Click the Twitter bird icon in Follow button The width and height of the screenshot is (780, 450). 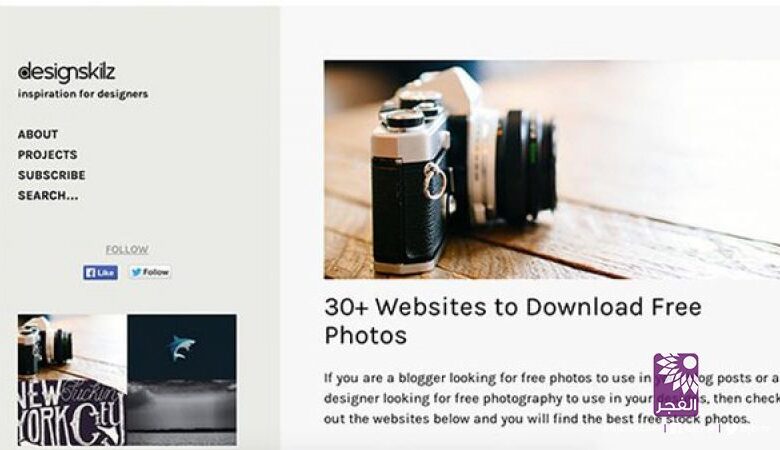coord(136,272)
